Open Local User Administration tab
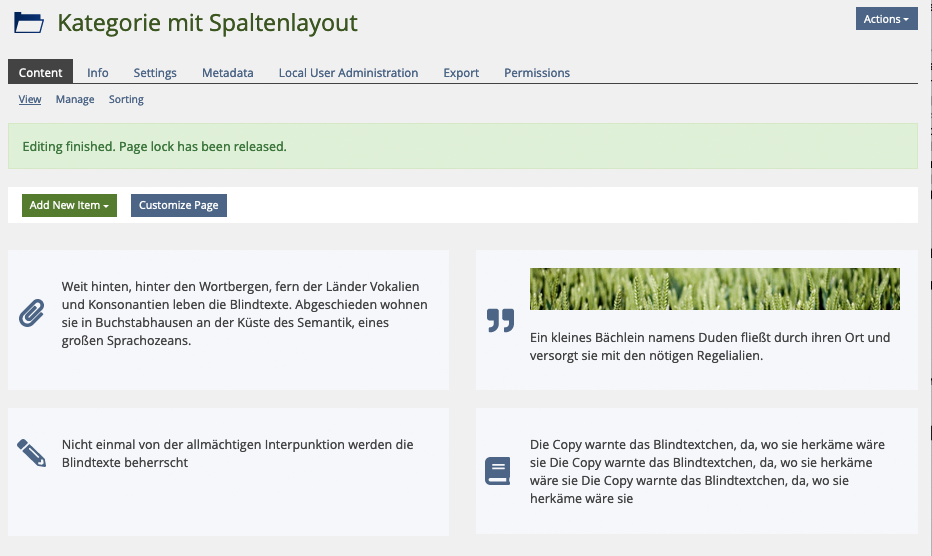 (x=348, y=73)
